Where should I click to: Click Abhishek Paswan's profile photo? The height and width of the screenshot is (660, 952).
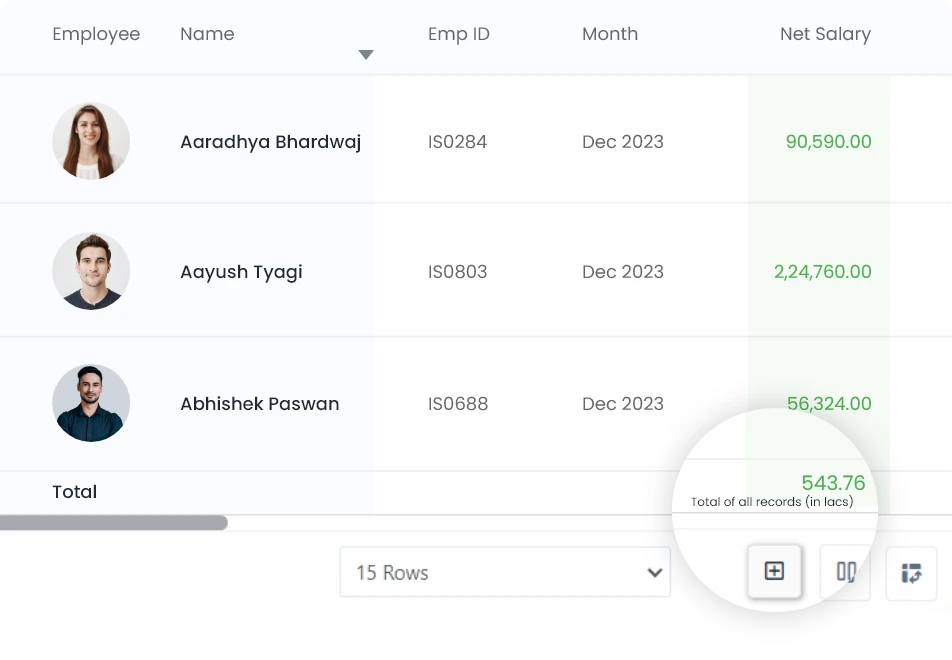click(x=91, y=403)
